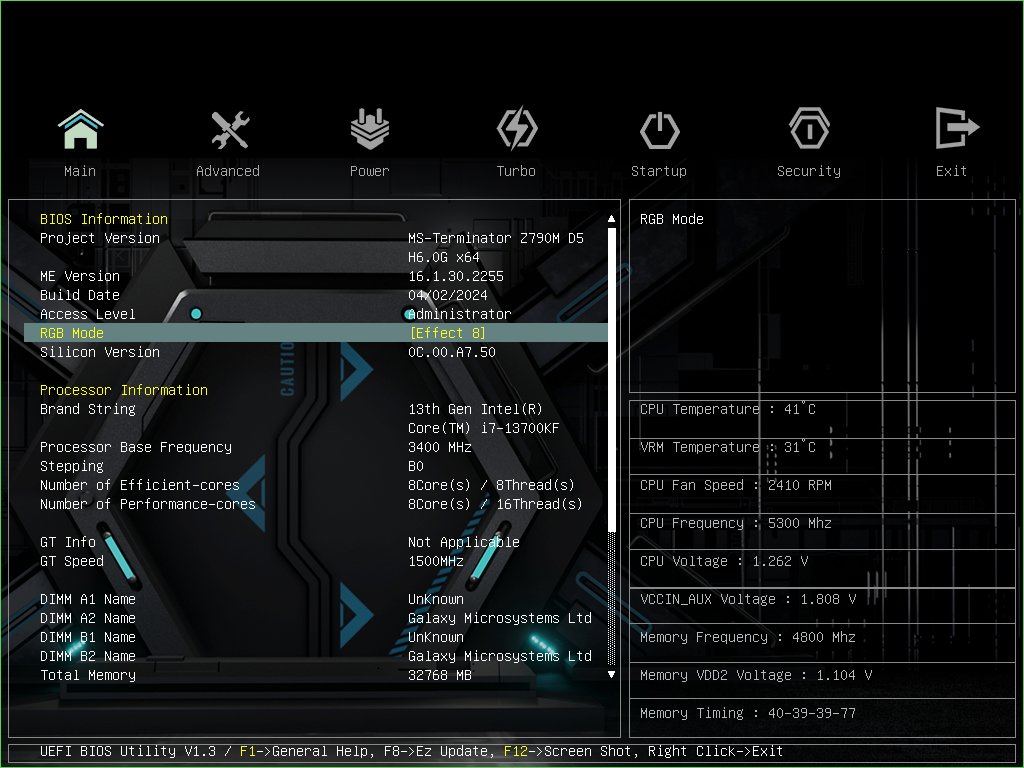Click the 16.1.30.2255 value
Screen dimensions: 1024x768
[456, 276]
